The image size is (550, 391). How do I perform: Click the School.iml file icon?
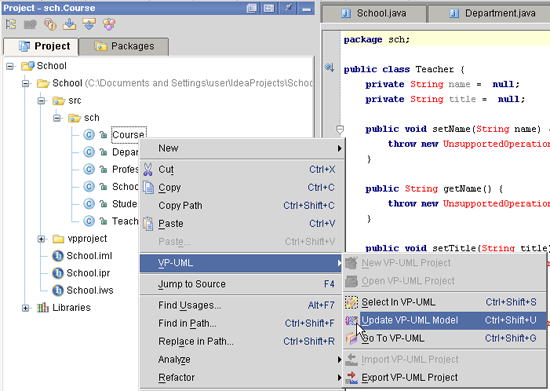point(58,256)
